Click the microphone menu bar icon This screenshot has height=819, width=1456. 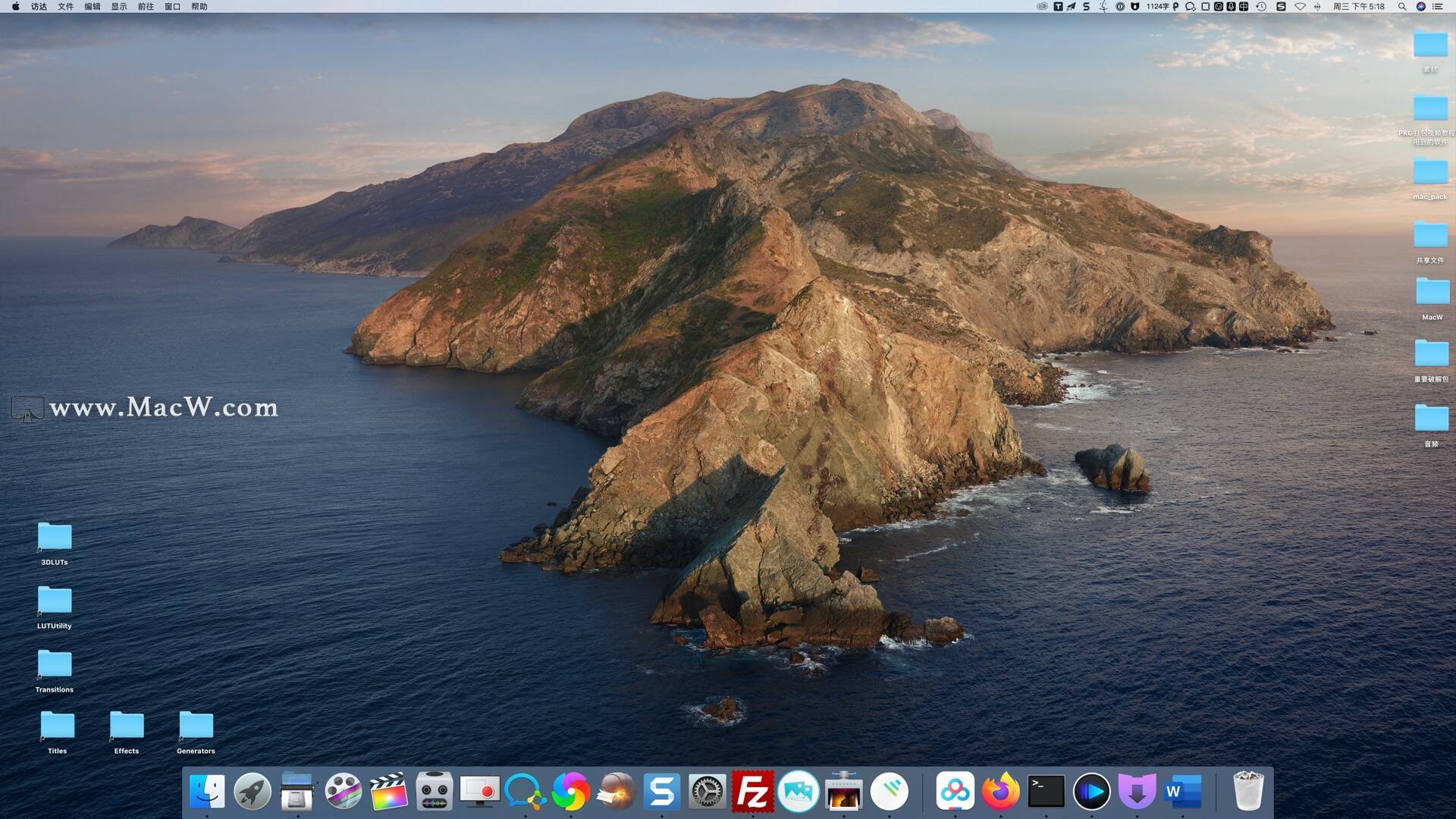pyautogui.click(x=1231, y=7)
